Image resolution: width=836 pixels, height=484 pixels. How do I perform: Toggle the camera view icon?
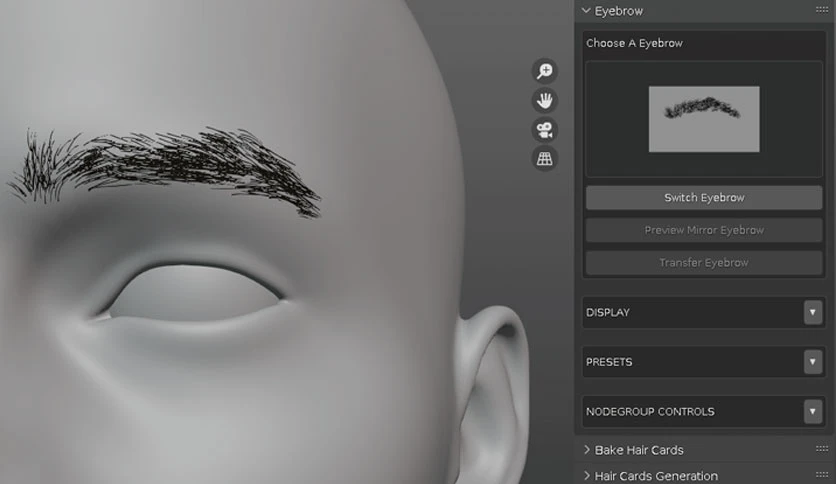(x=544, y=130)
